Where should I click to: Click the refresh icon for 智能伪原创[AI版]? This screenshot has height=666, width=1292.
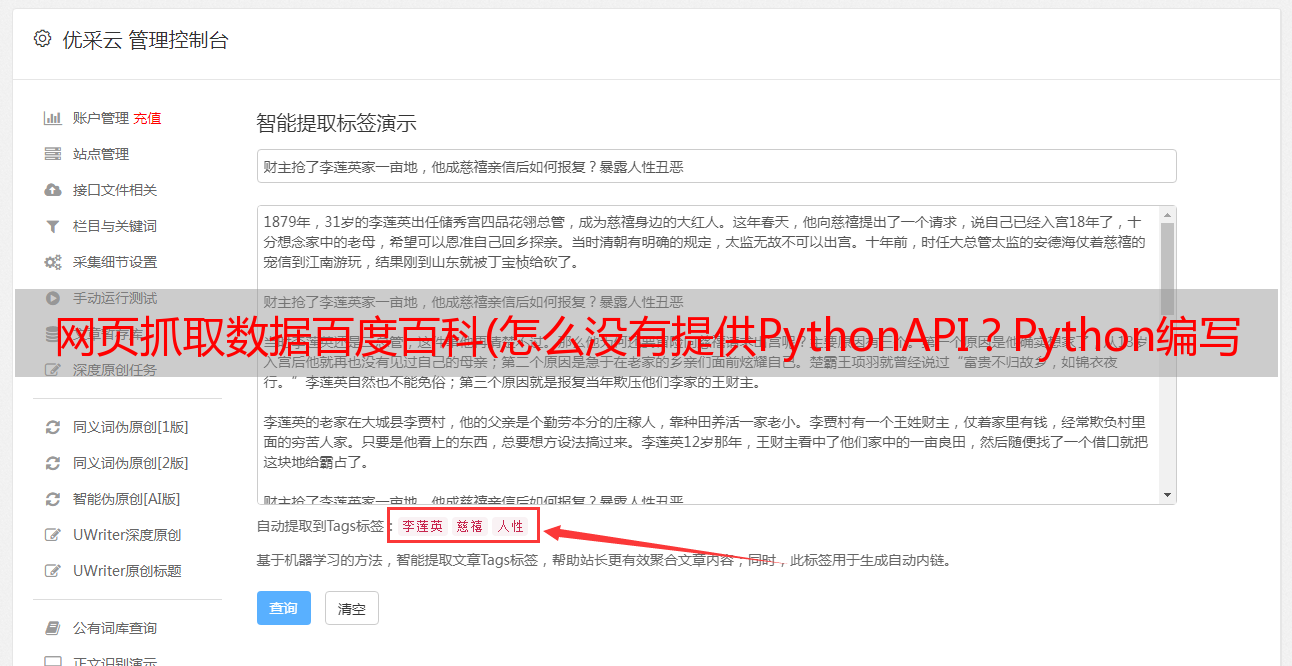coord(53,499)
